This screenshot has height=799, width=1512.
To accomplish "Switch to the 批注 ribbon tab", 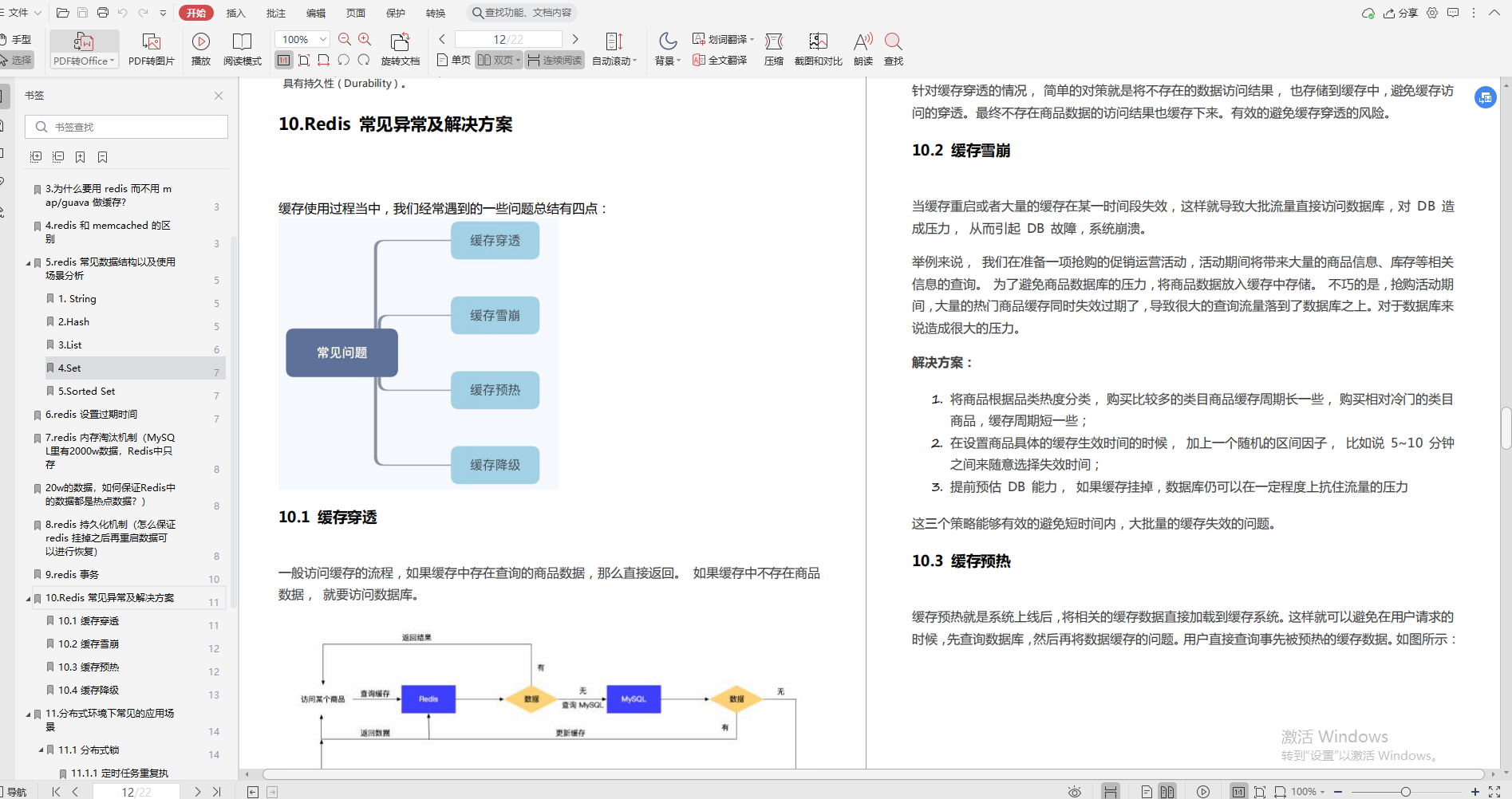I will (275, 12).
